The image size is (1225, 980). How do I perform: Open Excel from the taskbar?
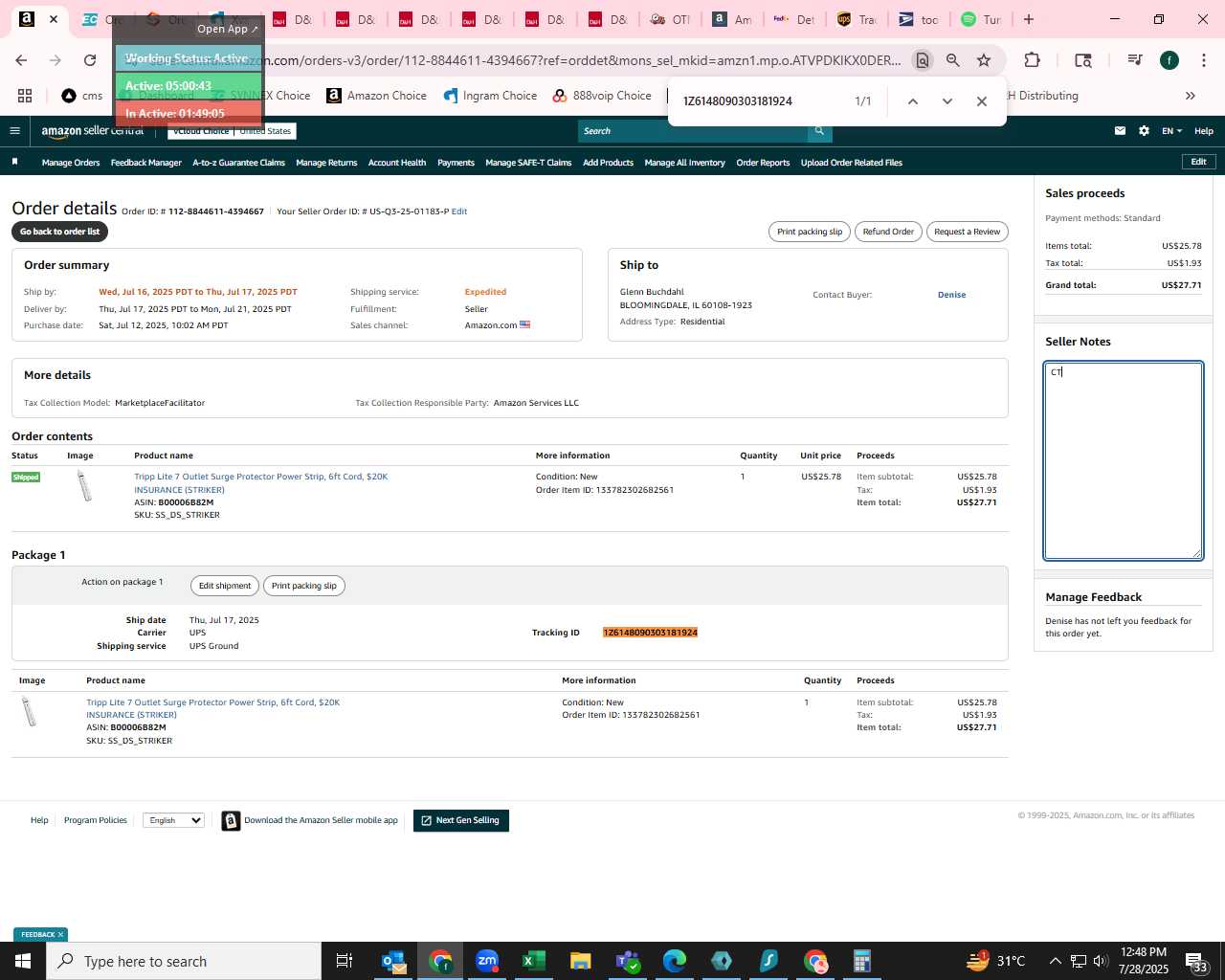(534, 961)
